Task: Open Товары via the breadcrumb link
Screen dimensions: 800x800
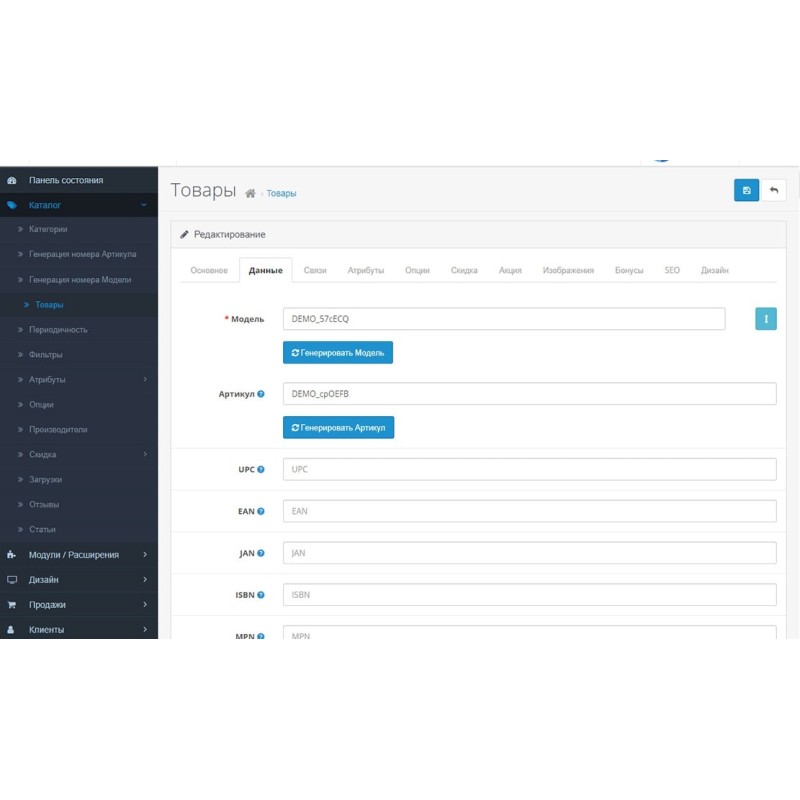Action: (280, 193)
